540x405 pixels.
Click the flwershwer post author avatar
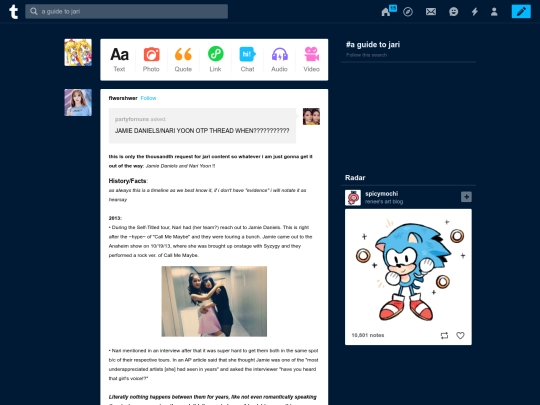pyautogui.click(x=78, y=103)
